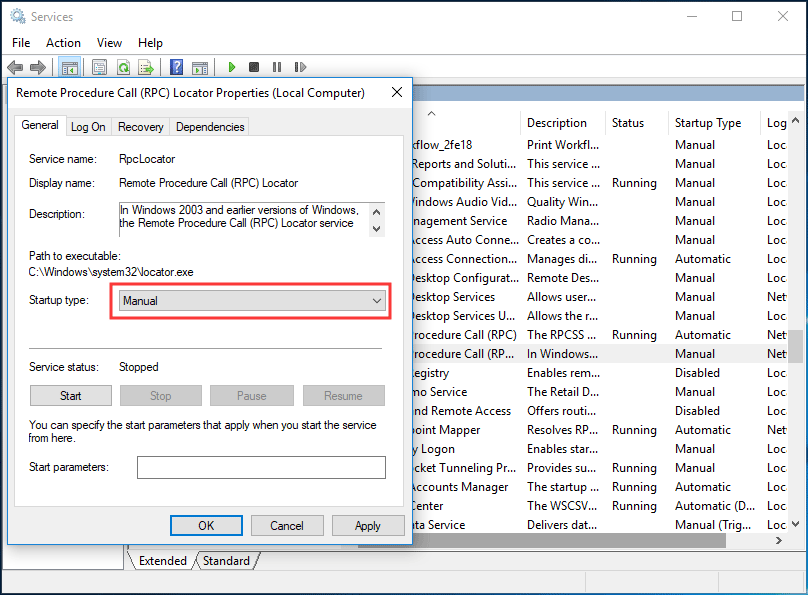Image resolution: width=808 pixels, height=595 pixels.
Task: Open the Recovery tab
Action: tap(140, 127)
